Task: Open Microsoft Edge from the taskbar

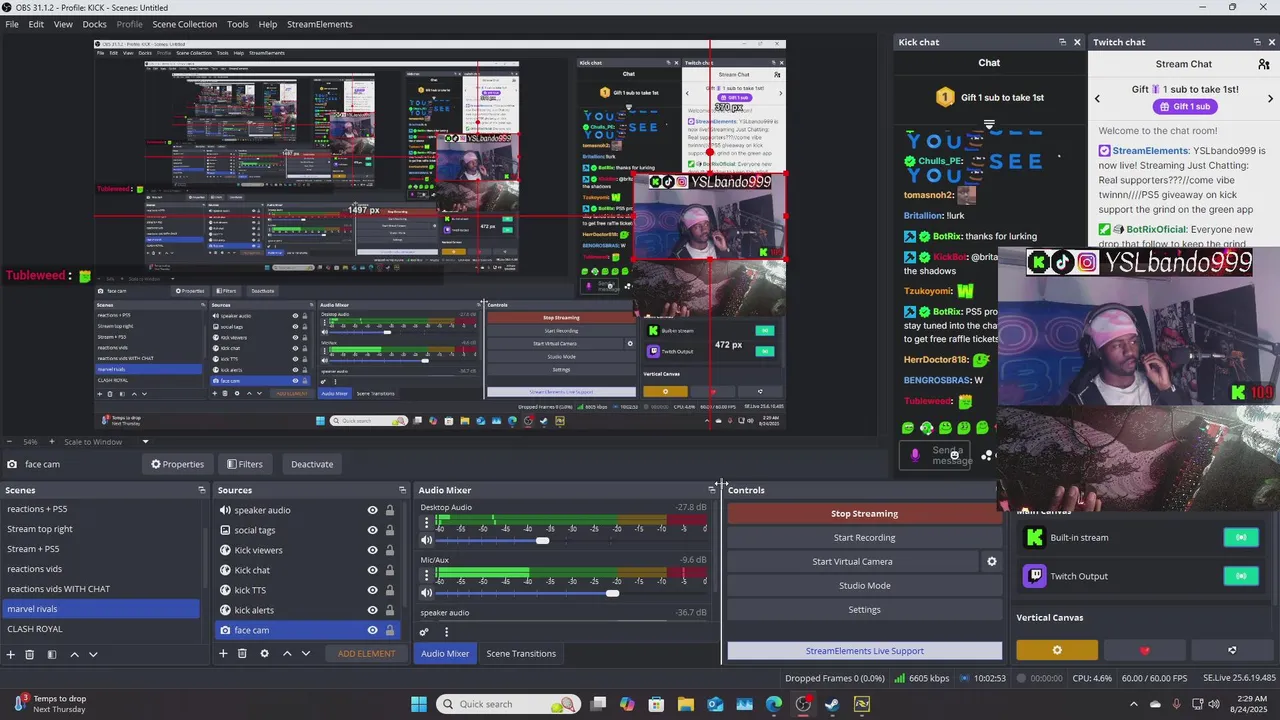Action: click(x=774, y=704)
